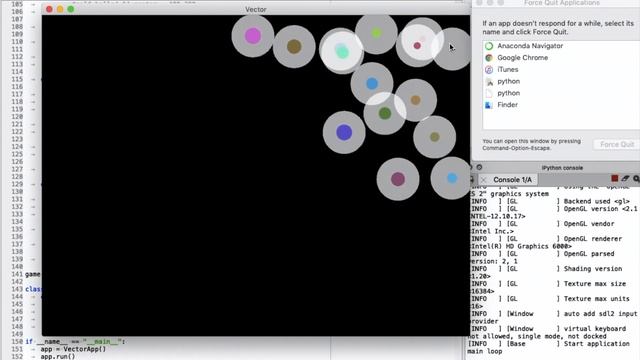Click the gear options icon in IPython console header
Image resolution: width=640 pixels, height=360 pixels.
479,167
